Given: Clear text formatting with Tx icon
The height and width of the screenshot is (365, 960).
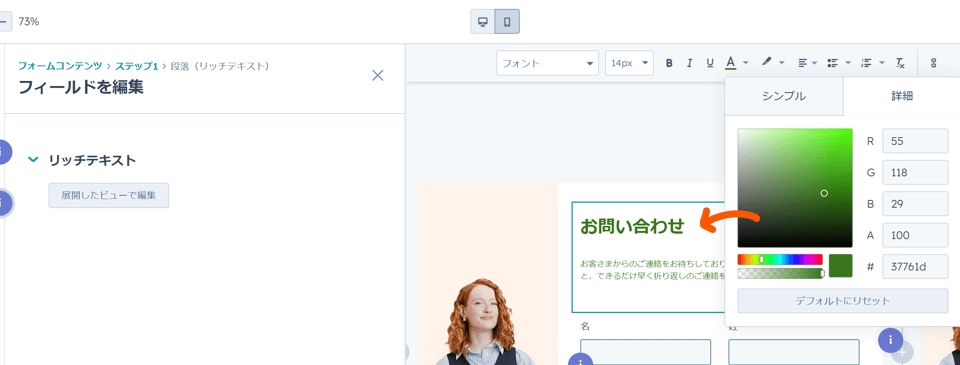Looking at the screenshot, I should pos(900,63).
